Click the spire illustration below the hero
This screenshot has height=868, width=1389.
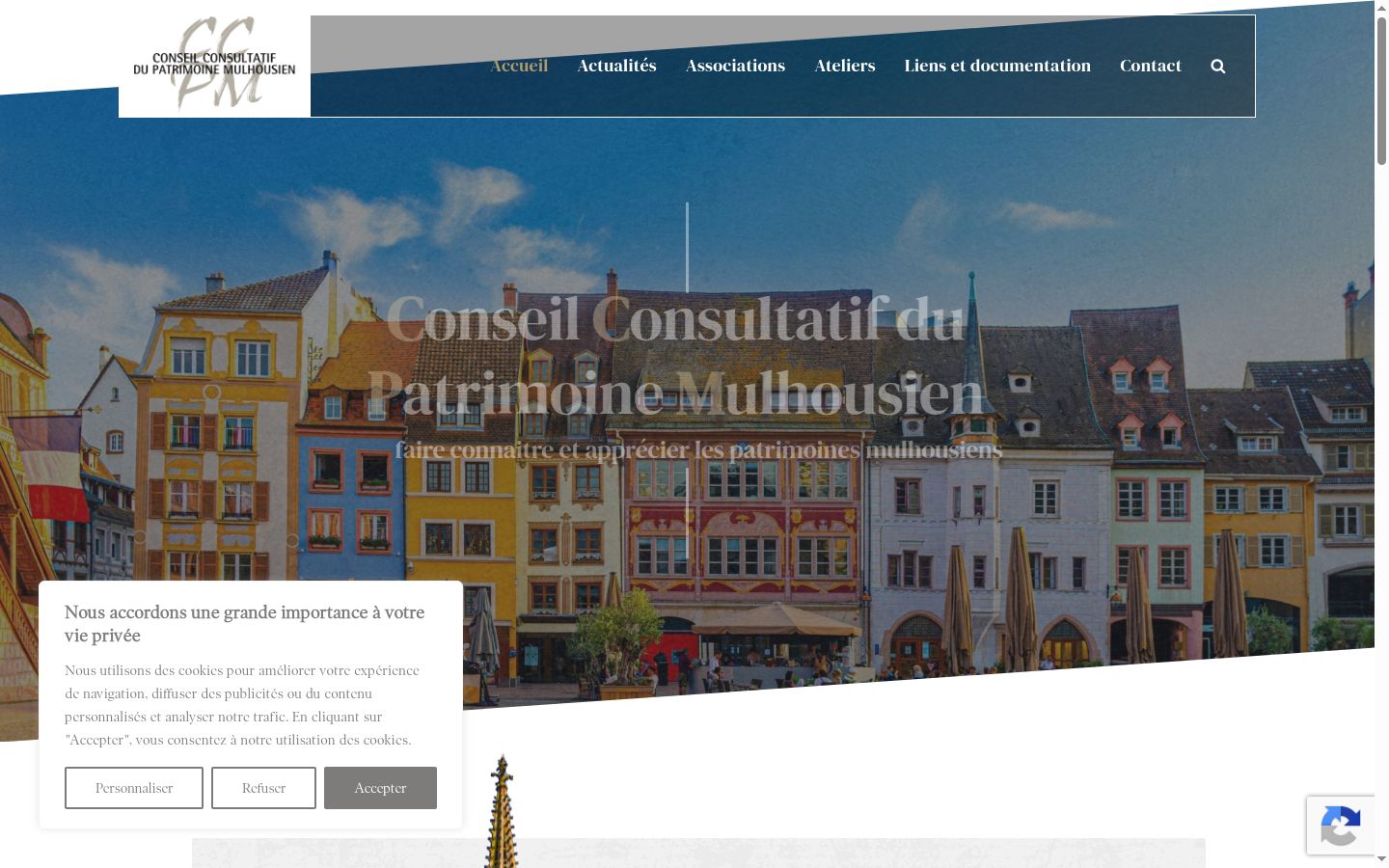coord(502,810)
